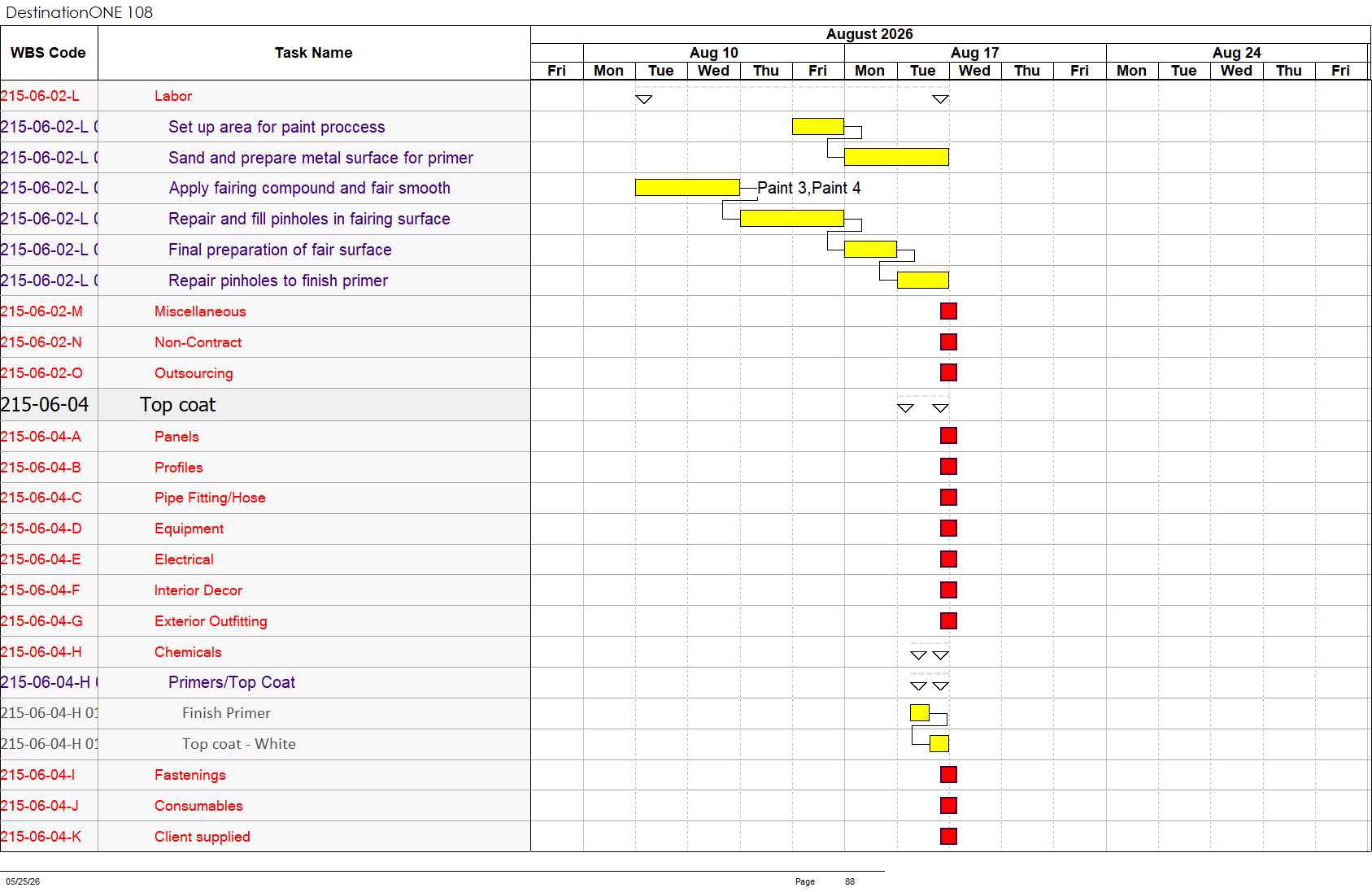Click the Aug 17 week header
Viewport: 1372px width, 892px height.
pos(975,53)
